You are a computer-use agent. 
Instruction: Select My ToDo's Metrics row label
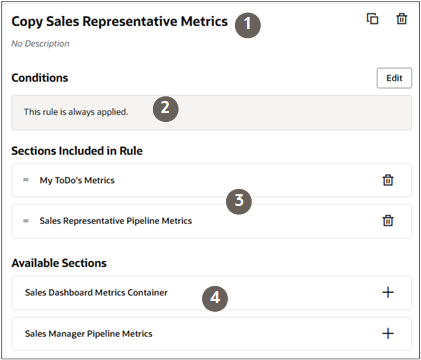[77, 180]
